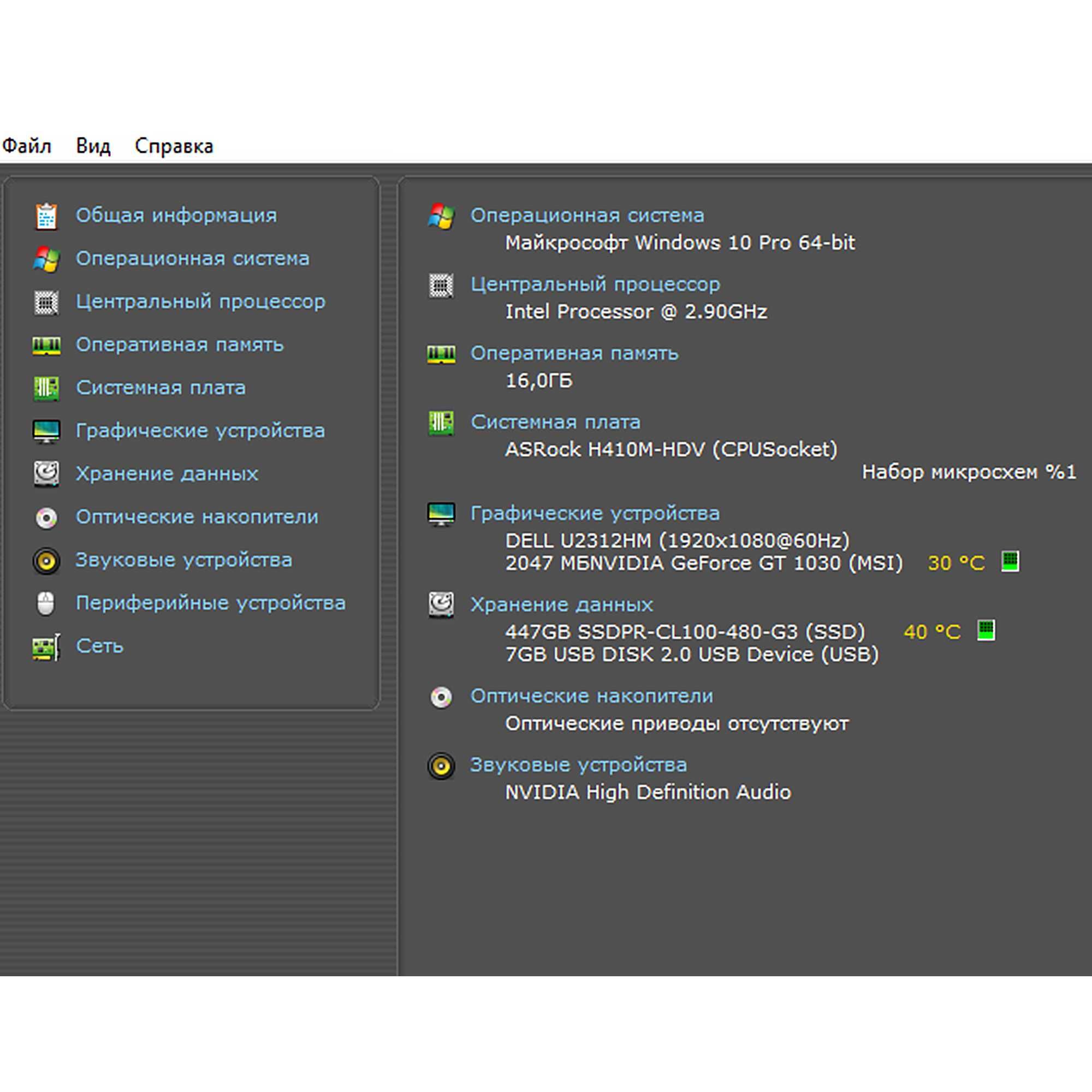The image size is (1092, 1092).
Task: Click the hard drive icon in sidebar
Action: [x=46, y=474]
